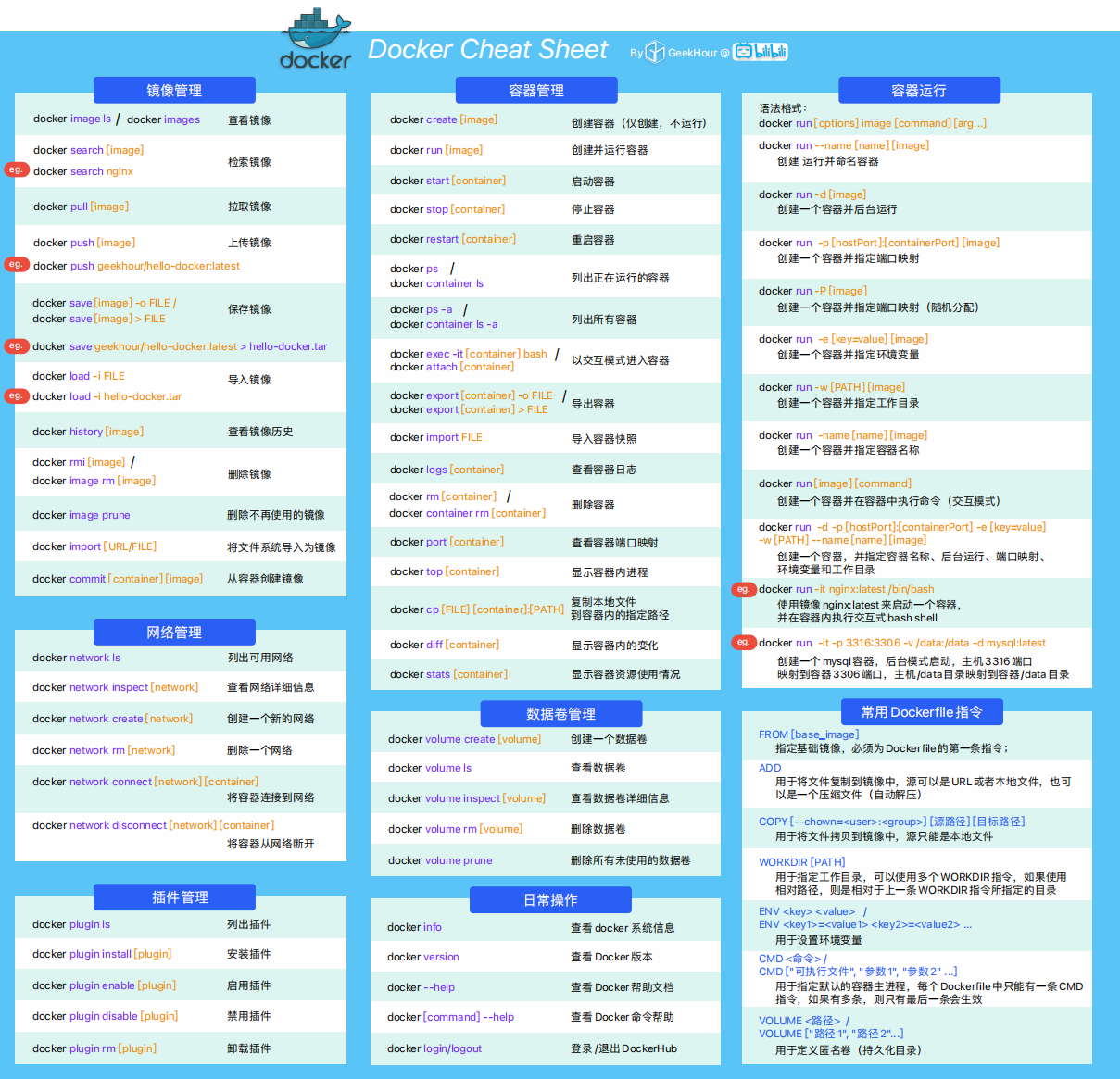
Task: Click the 'docker history [image]' command
Action: [88, 432]
